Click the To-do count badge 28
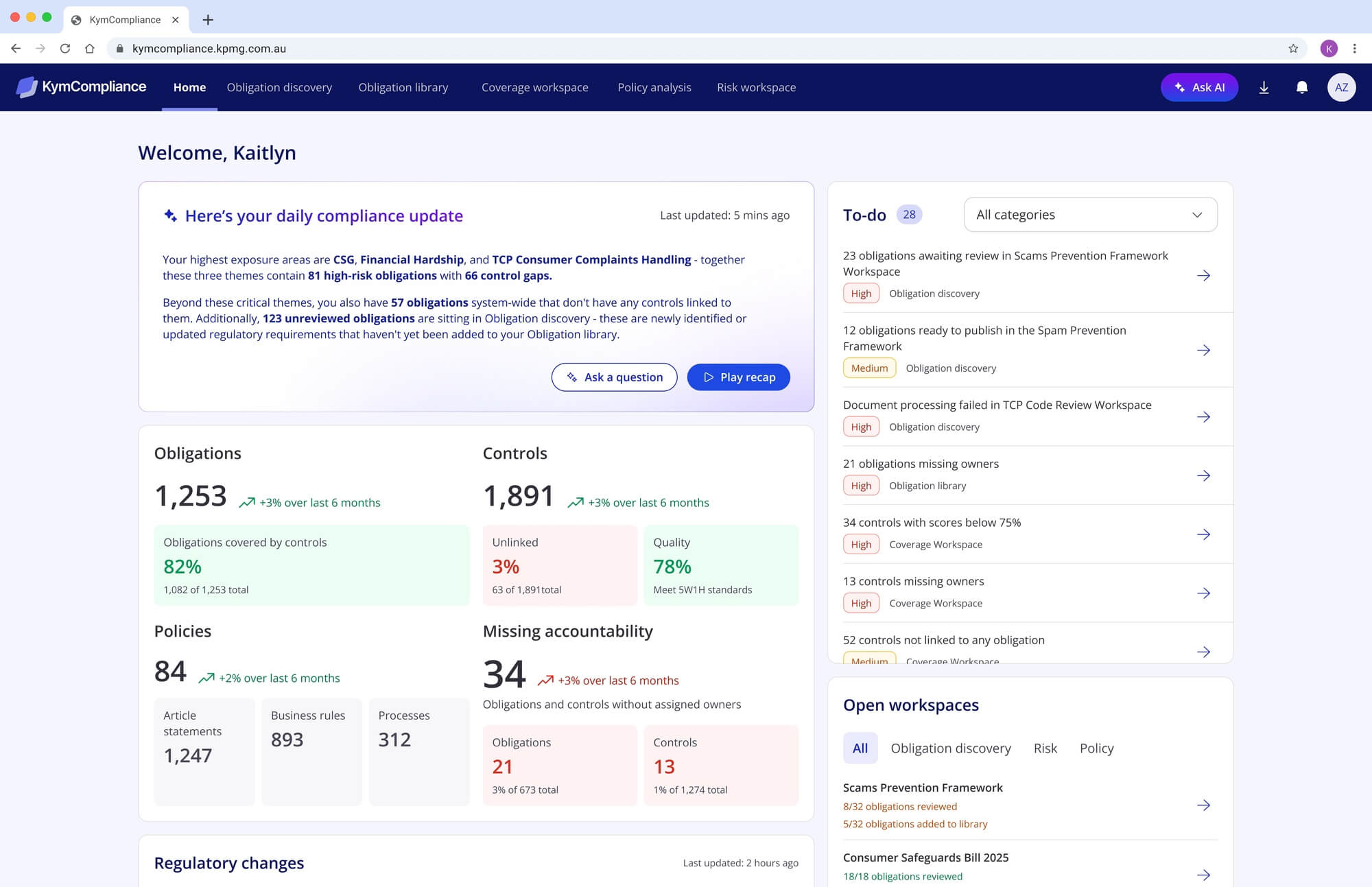The height and width of the screenshot is (887, 1372). tap(909, 215)
